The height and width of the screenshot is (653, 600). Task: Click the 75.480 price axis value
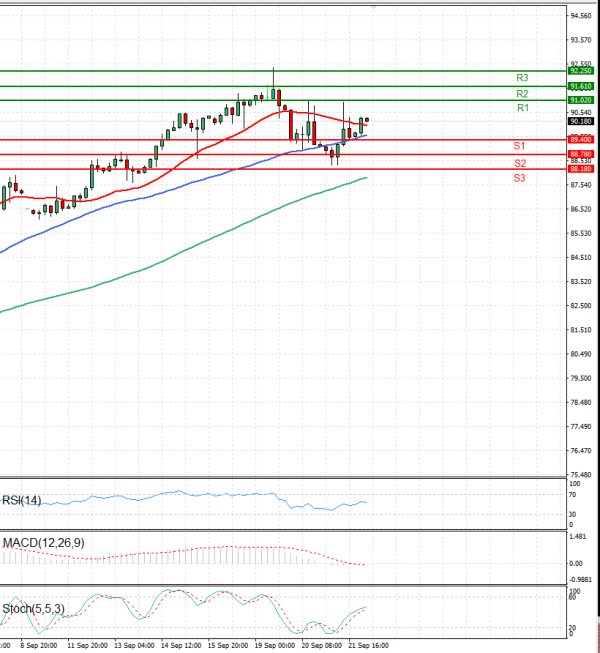tap(581, 475)
